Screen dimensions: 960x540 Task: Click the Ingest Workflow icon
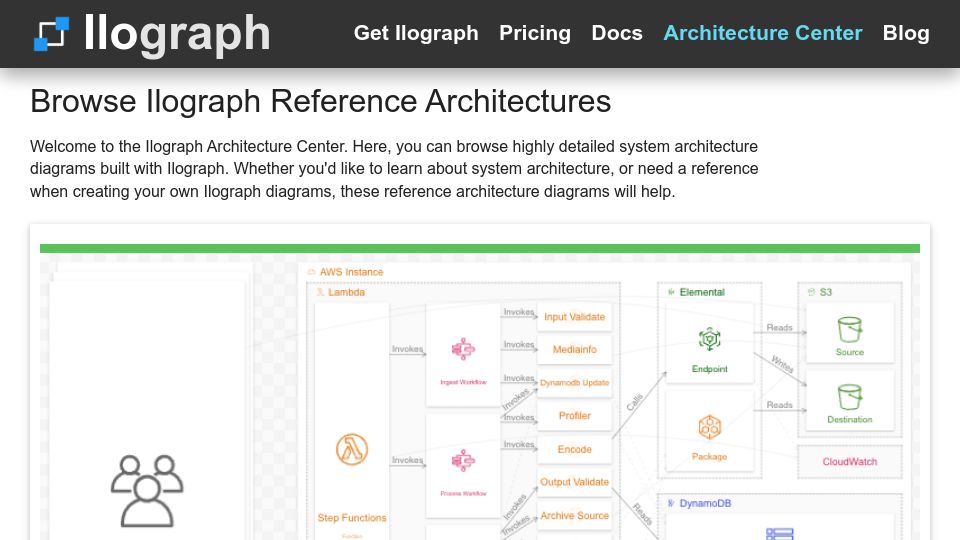click(x=463, y=349)
